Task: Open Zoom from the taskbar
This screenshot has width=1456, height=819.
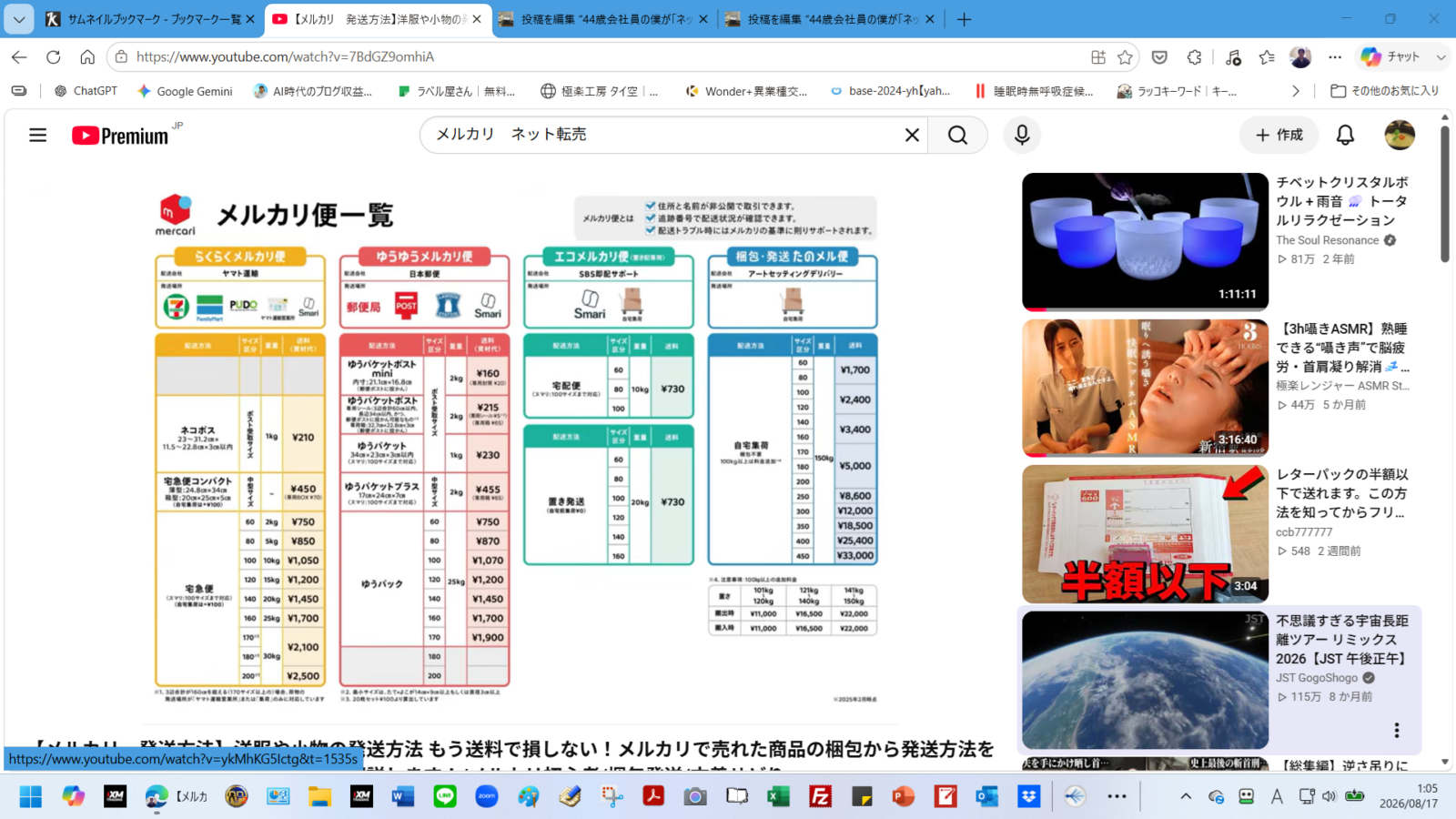Action: 487,797
